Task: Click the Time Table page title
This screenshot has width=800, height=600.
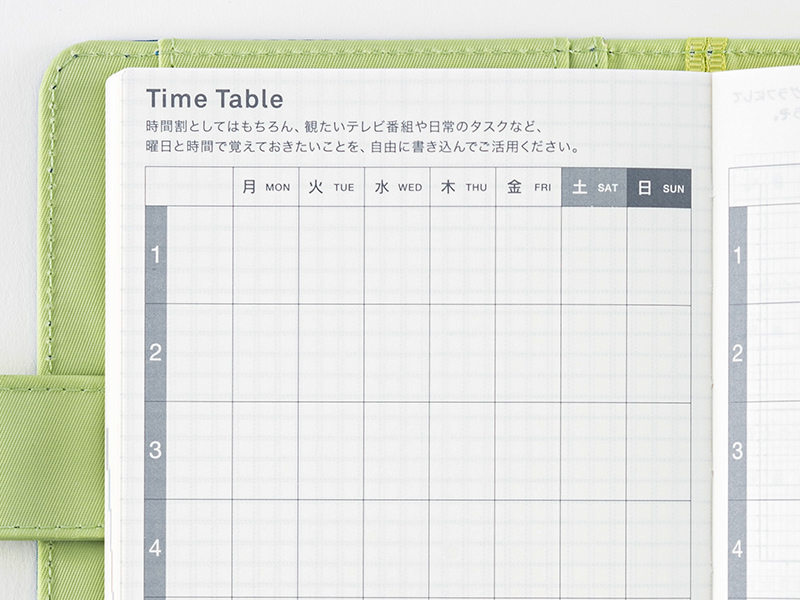Action: pyautogui.click(x=214, y=99)
